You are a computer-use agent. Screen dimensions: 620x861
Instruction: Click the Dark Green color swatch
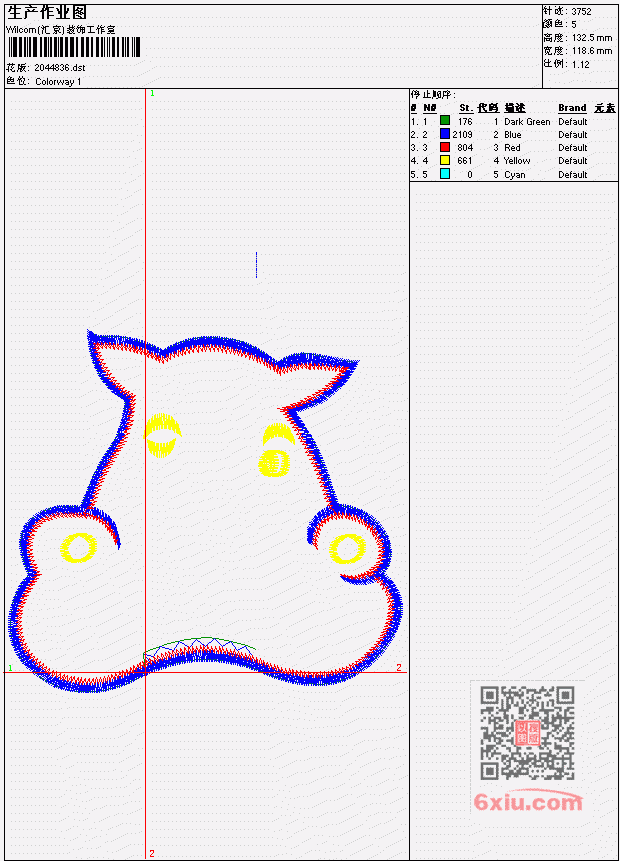coord(445,121)
